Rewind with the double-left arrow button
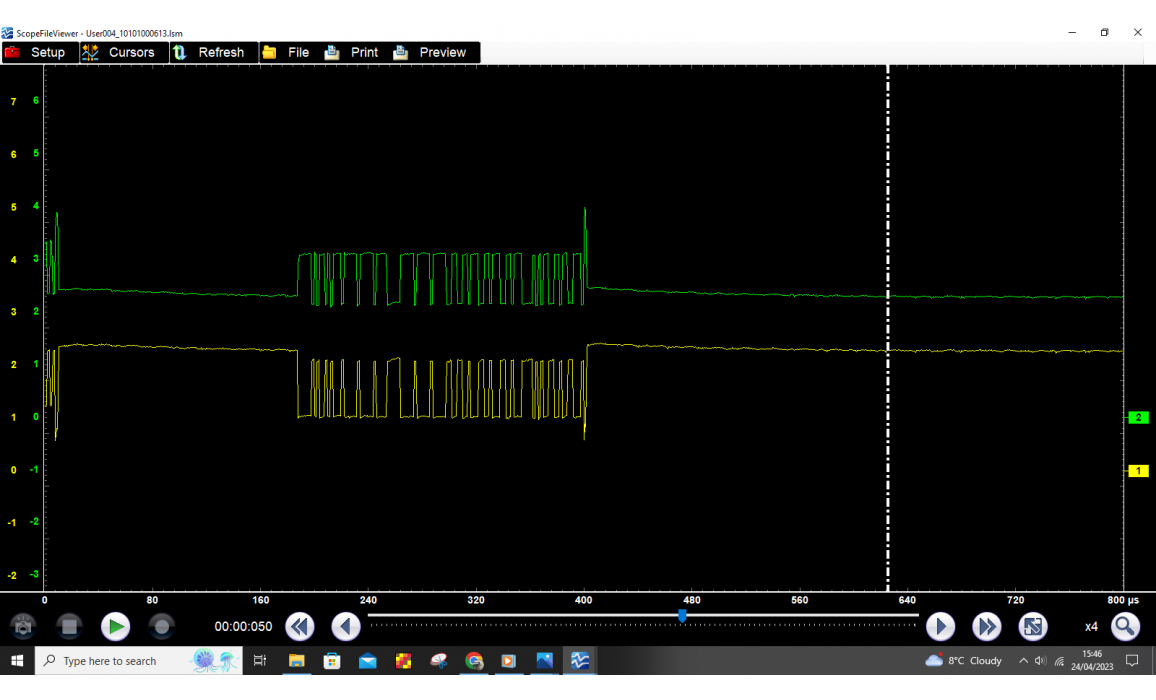1156x700 pixels. (300, 627)
